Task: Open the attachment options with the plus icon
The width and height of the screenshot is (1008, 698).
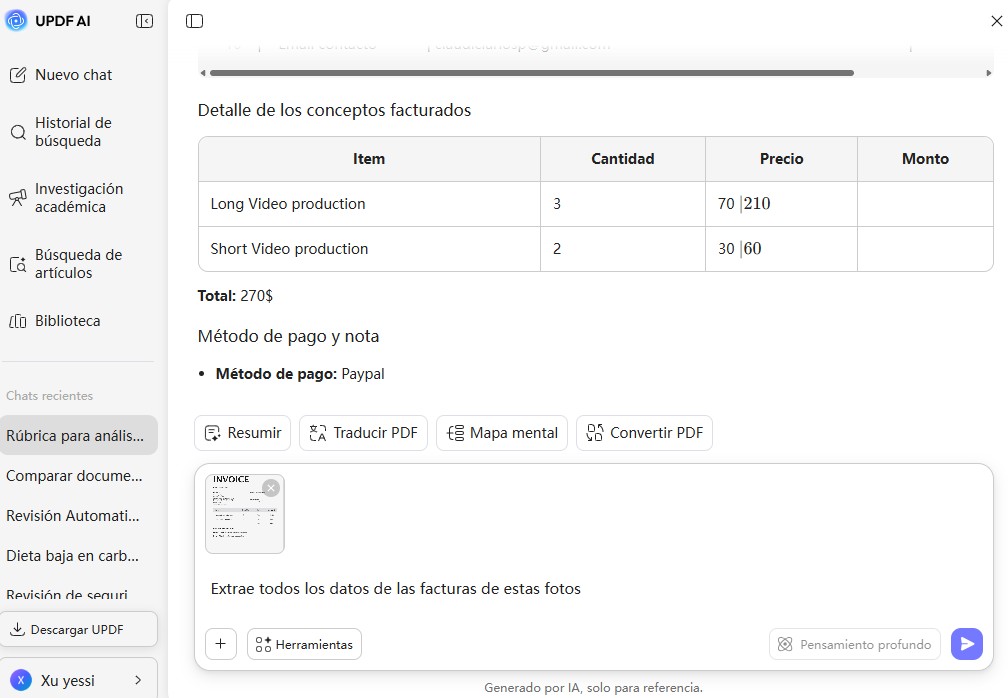Action: 221,644
